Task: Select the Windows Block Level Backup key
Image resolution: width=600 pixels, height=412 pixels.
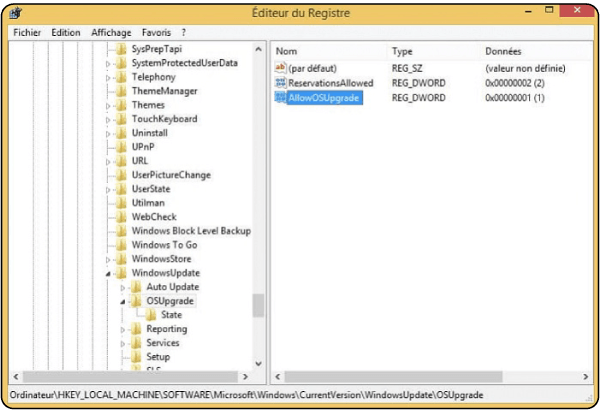Action: pos(191,231)
